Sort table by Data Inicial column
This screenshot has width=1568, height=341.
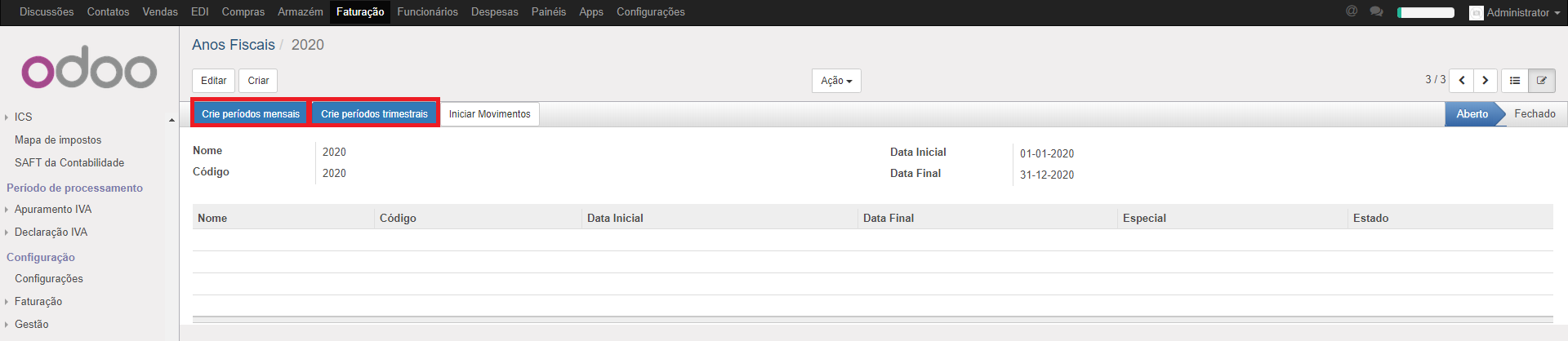615,218
